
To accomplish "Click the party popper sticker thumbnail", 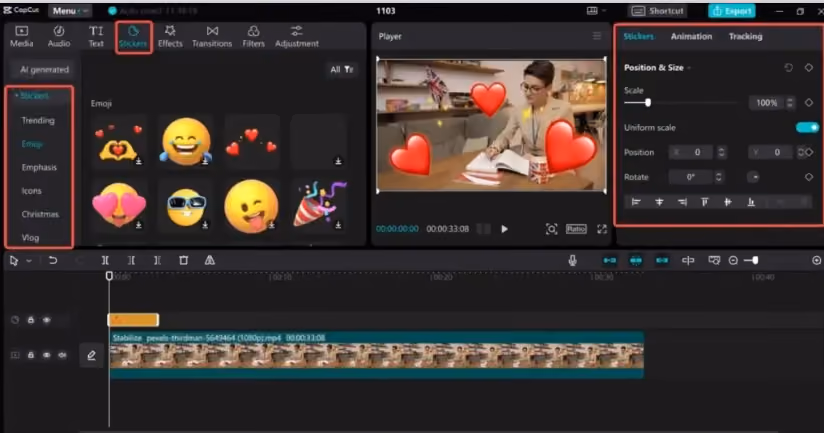I will pos(319,205).
